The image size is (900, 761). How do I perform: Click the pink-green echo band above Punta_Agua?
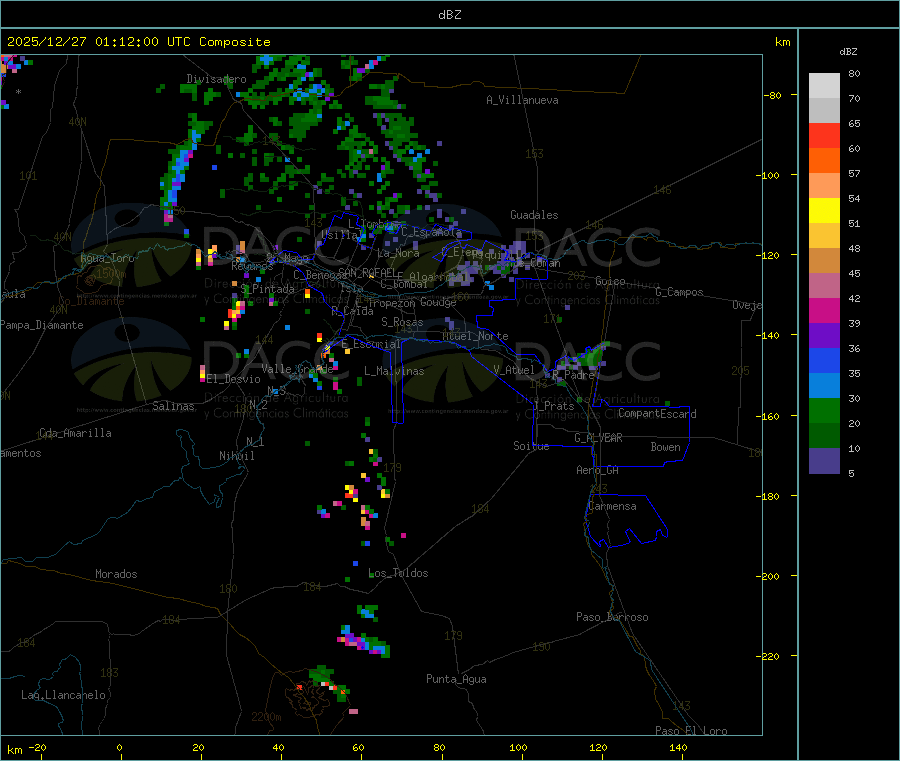(364, 642)
